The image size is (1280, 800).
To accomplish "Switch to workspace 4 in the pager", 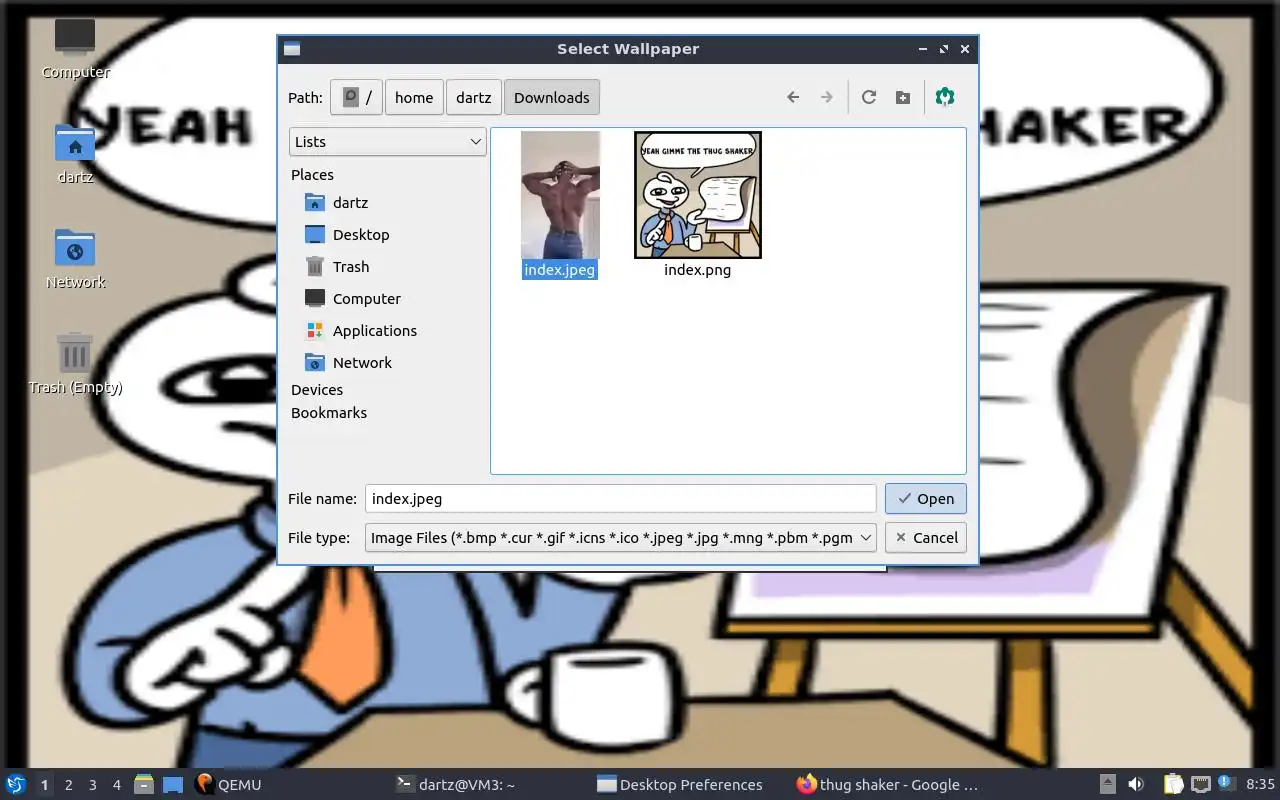I will point(117,785).
